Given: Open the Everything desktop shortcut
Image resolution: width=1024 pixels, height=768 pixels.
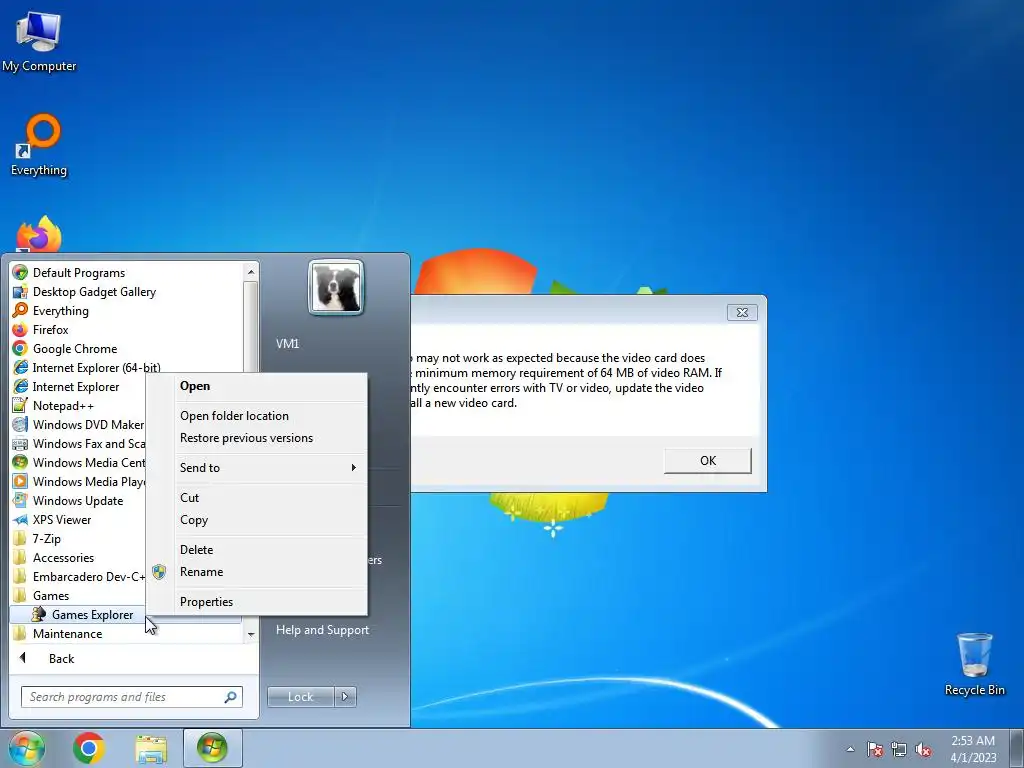Looking at the screenshot, I should 39,145.
